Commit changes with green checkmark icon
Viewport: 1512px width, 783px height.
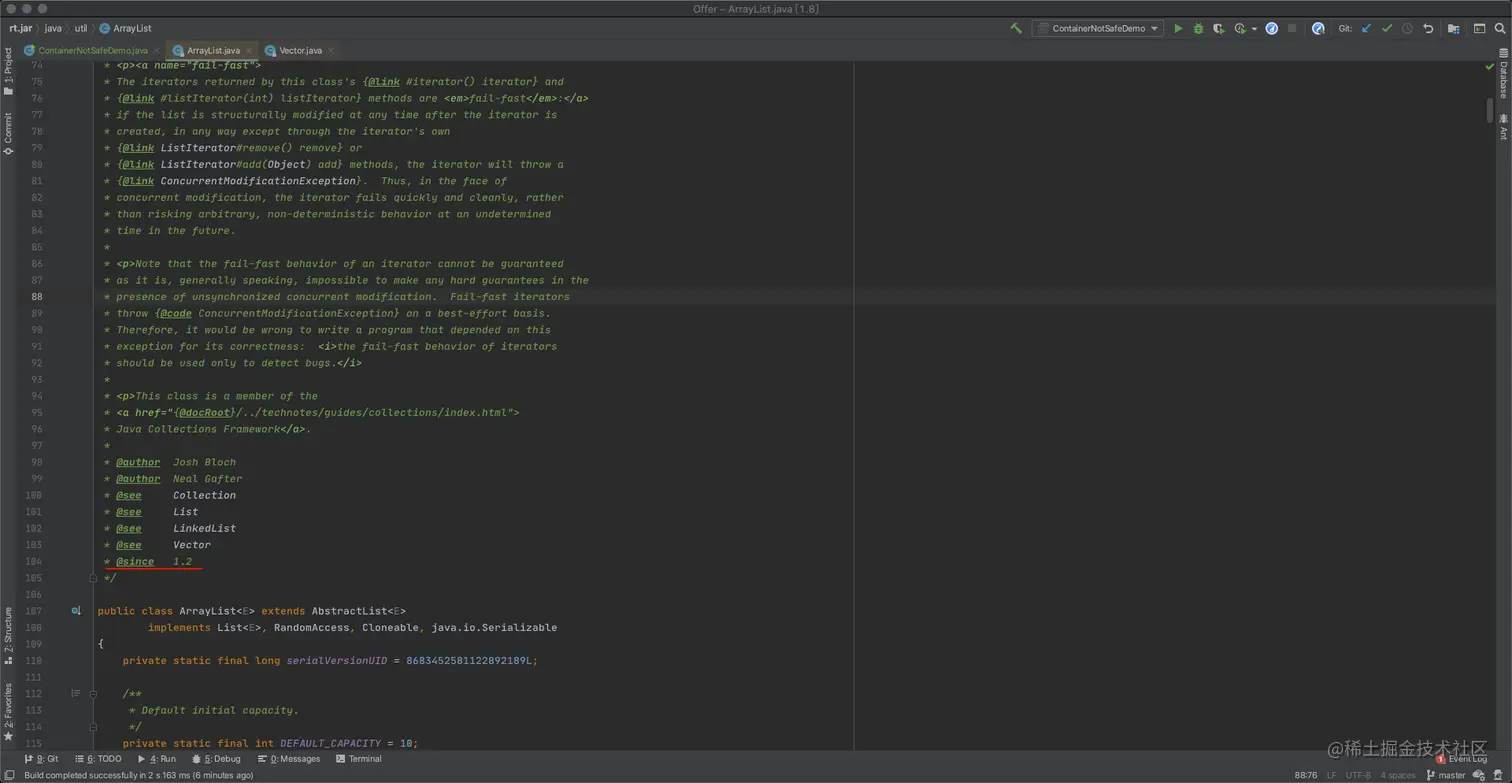[1387, 29]
